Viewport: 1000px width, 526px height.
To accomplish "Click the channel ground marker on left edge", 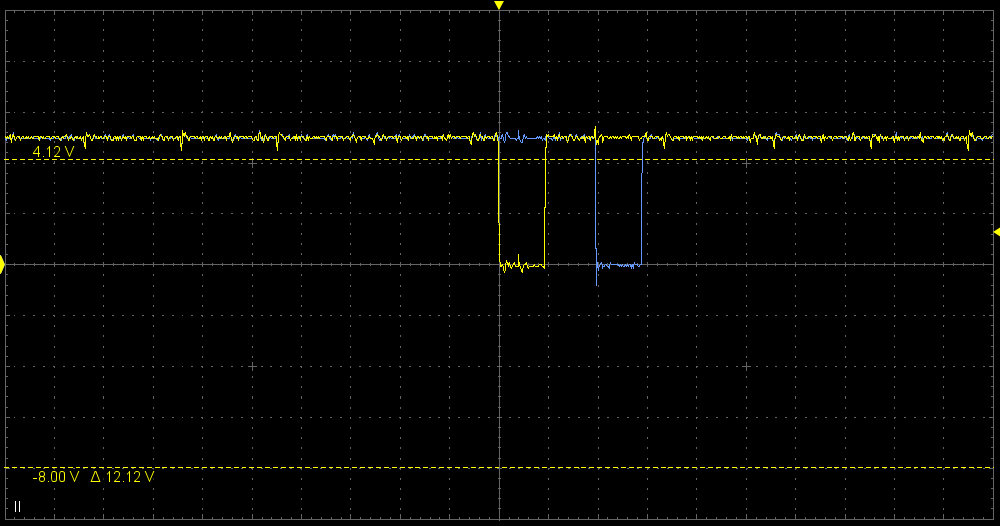I will (3, 264).
